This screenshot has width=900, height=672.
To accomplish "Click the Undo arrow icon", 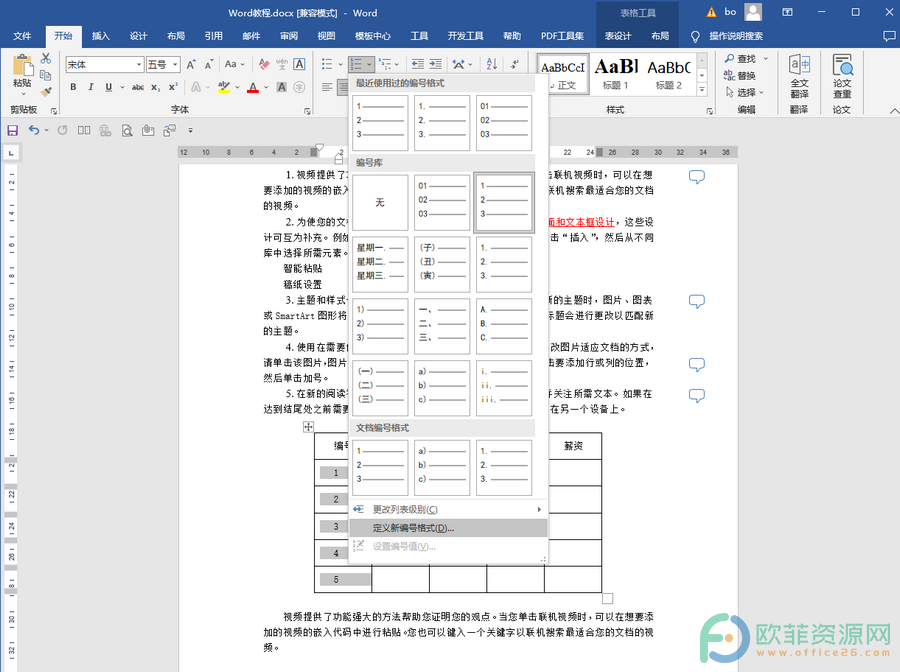I will click(x=34, y=130).
